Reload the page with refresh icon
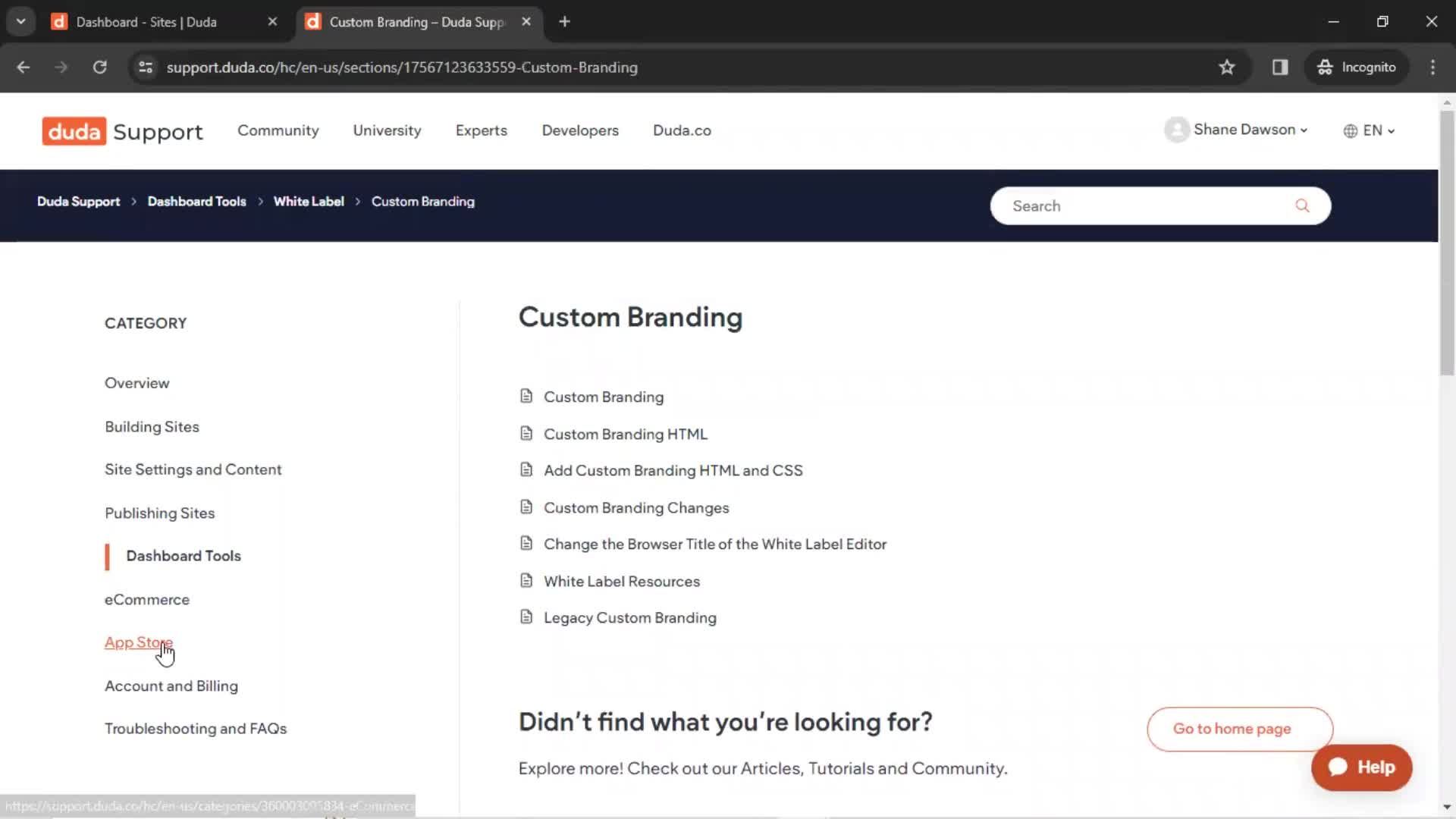 point(99,67)
